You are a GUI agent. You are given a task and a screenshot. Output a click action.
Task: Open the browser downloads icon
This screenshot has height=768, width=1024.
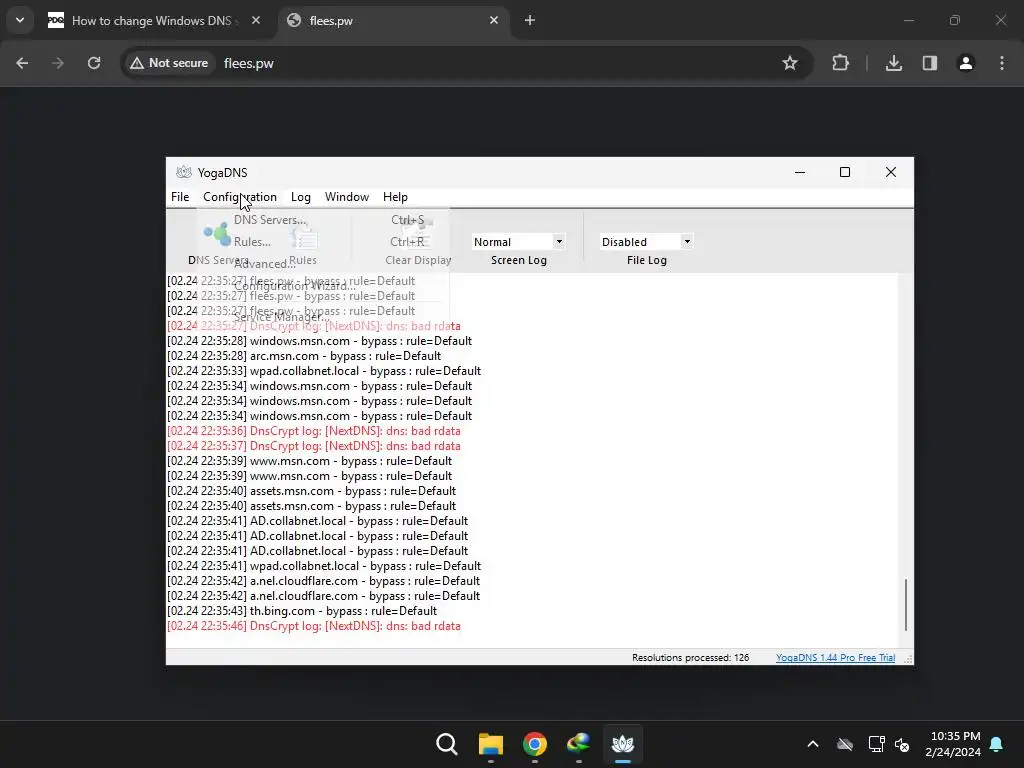pyautogui.click(x=894, y=63)
